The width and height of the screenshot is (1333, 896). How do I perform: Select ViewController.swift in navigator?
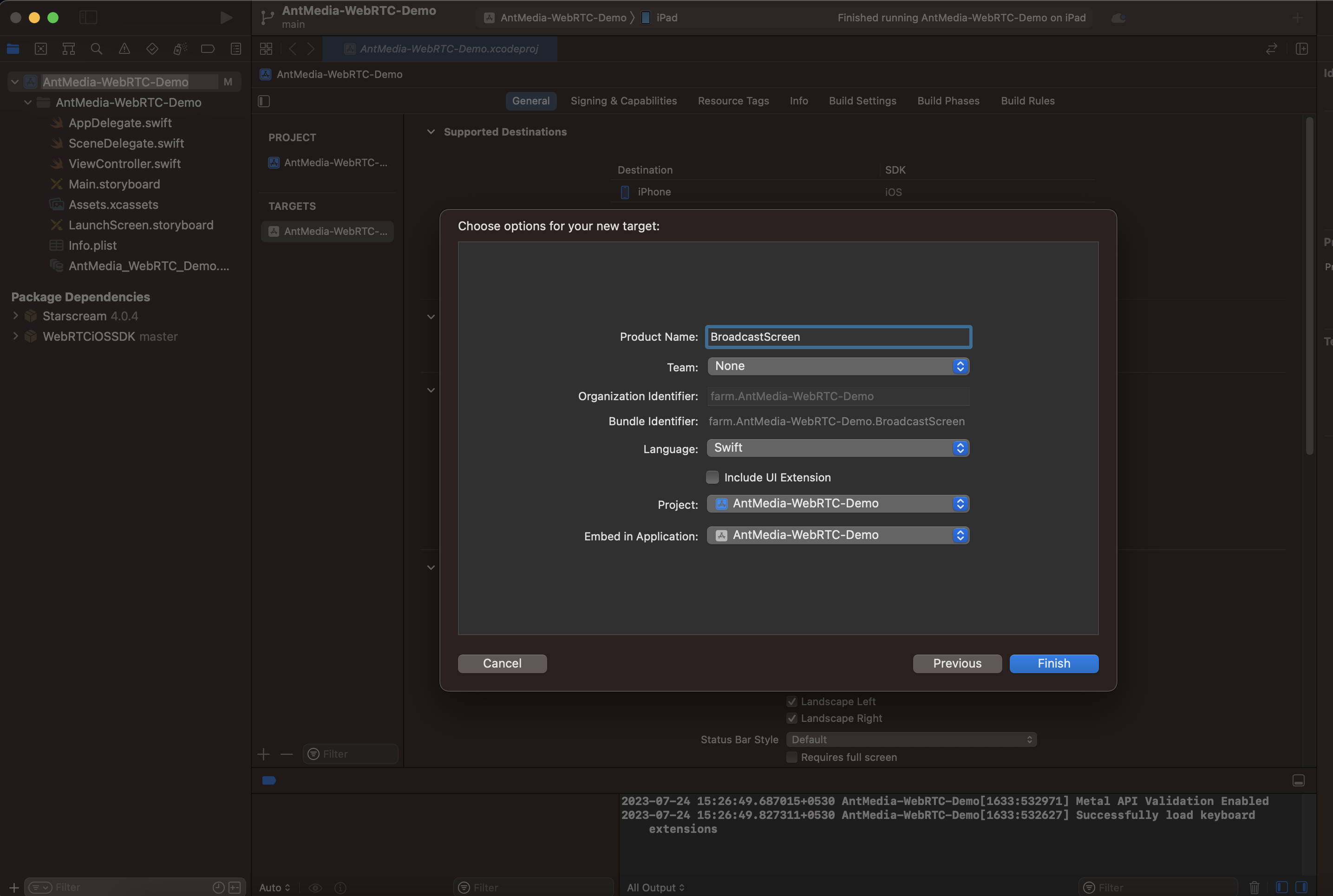click(x=124, y=164)
